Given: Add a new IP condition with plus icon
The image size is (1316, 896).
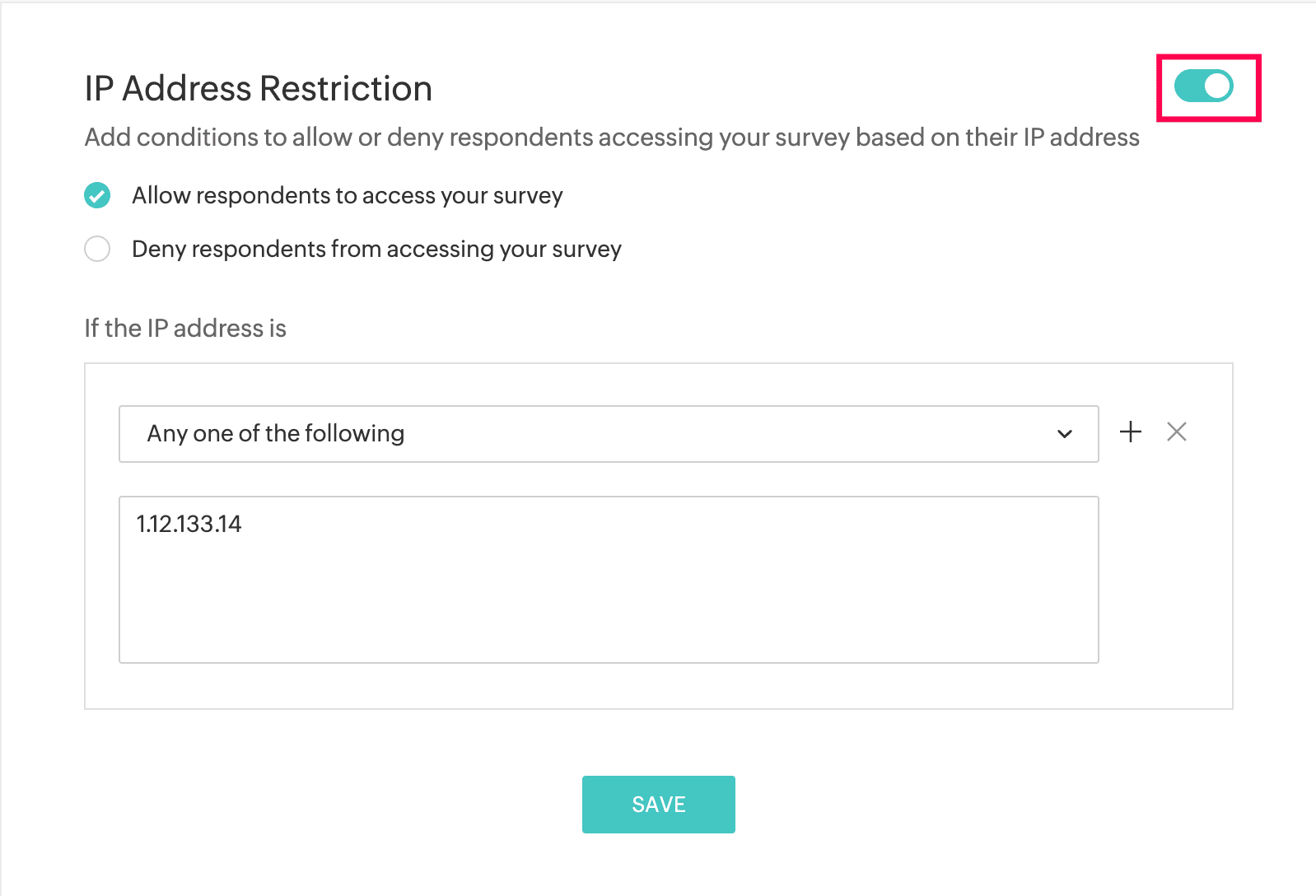Looking at the screenshot, I should pos(1131,432).
